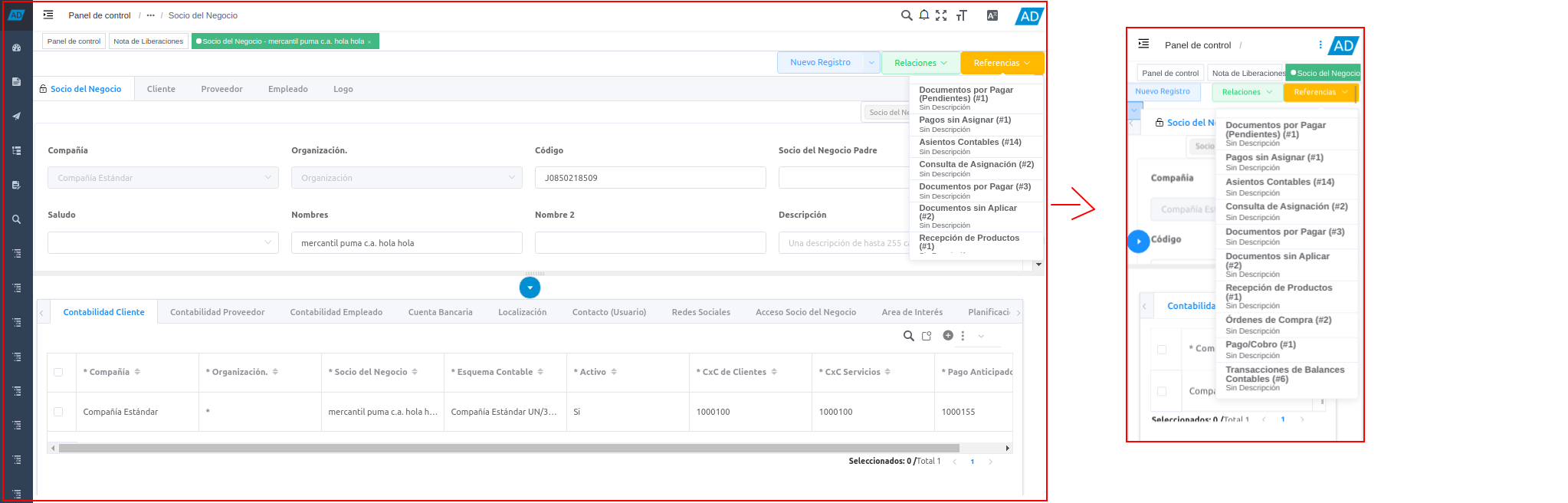Click the magnifier icon in the sidebar
Screen dimensions: 1568x503
point(16,219)
